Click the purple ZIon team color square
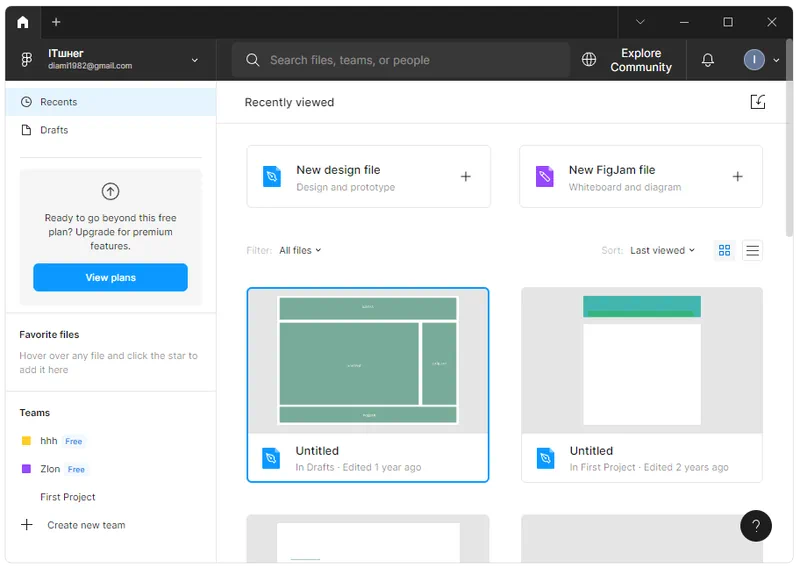800x568 pixels. point(26,469)
